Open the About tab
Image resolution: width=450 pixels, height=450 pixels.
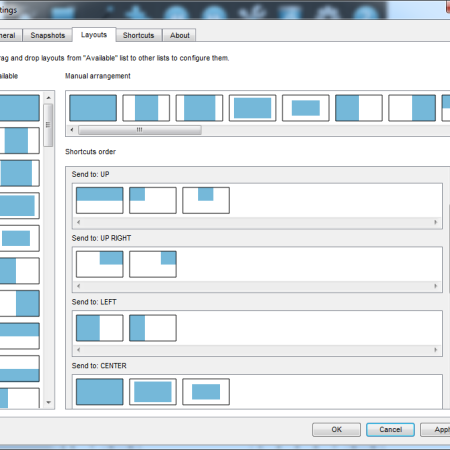(x=179, y=35)
